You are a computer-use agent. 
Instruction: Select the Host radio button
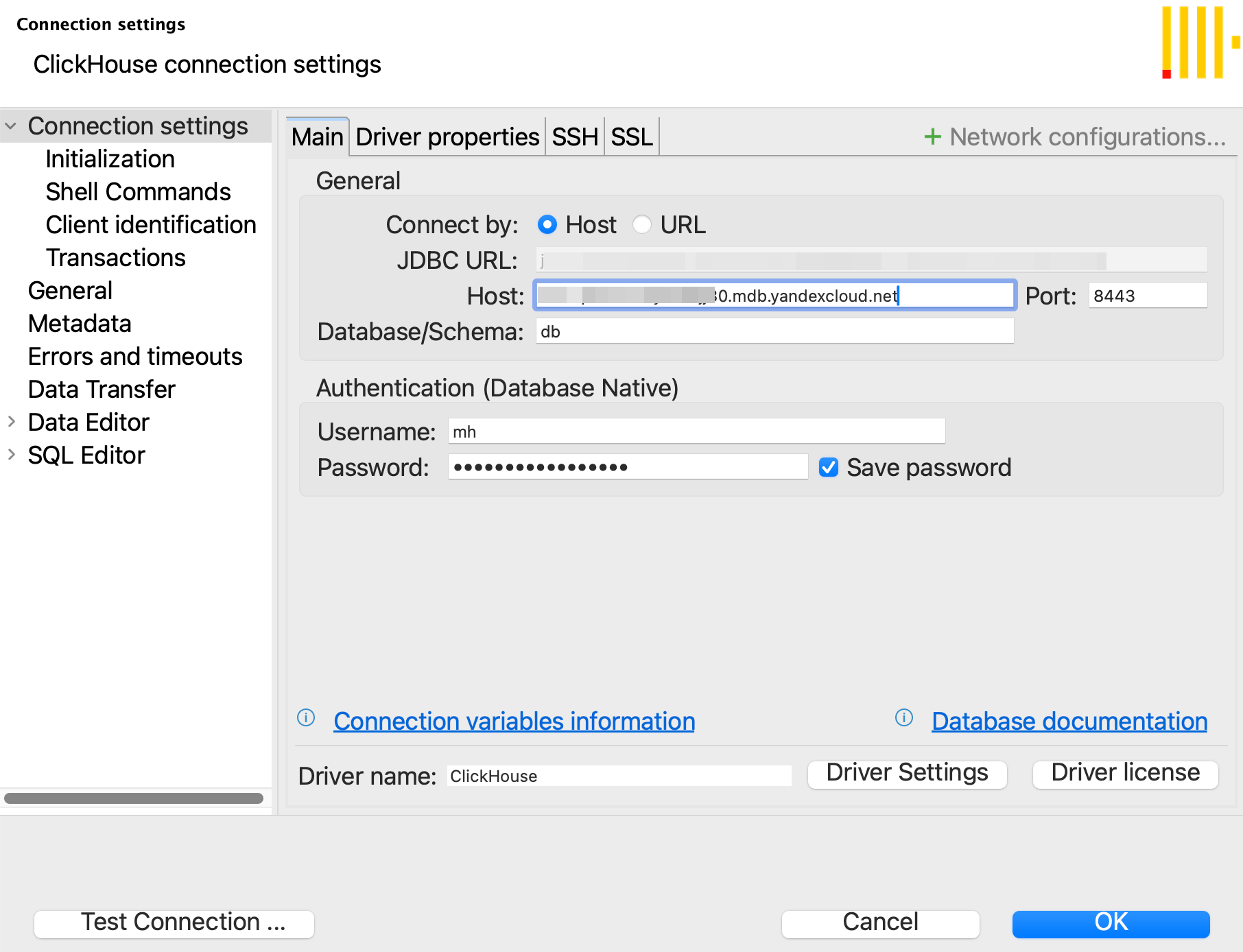tap(547, 224)
